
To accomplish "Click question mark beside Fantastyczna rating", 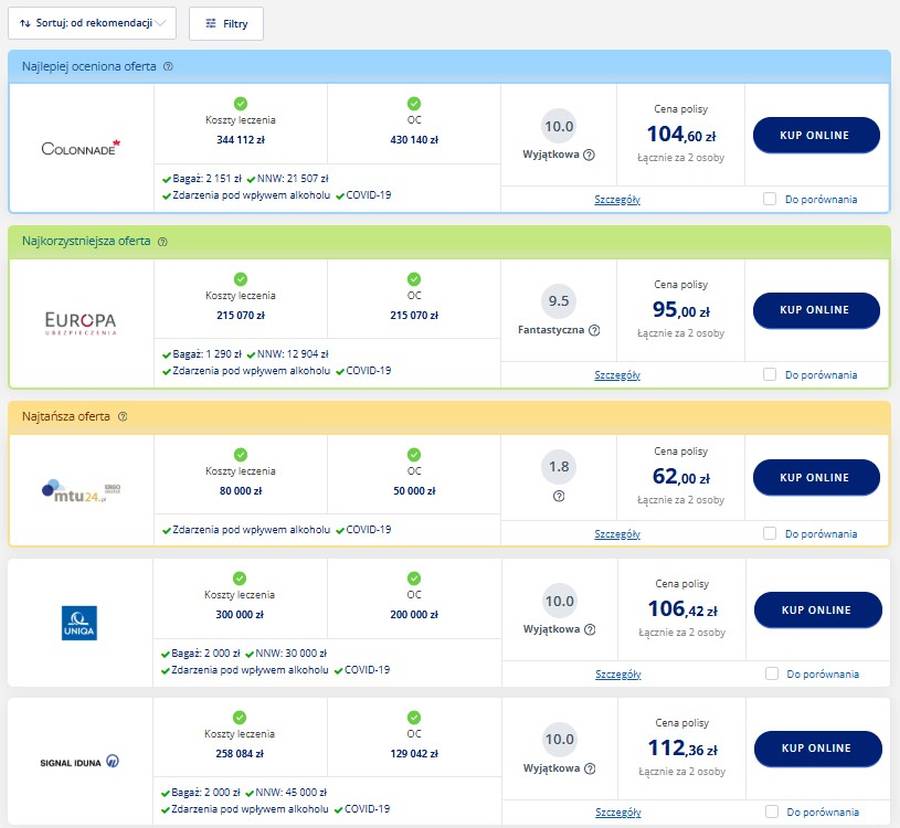I will [x=595, y=330].
